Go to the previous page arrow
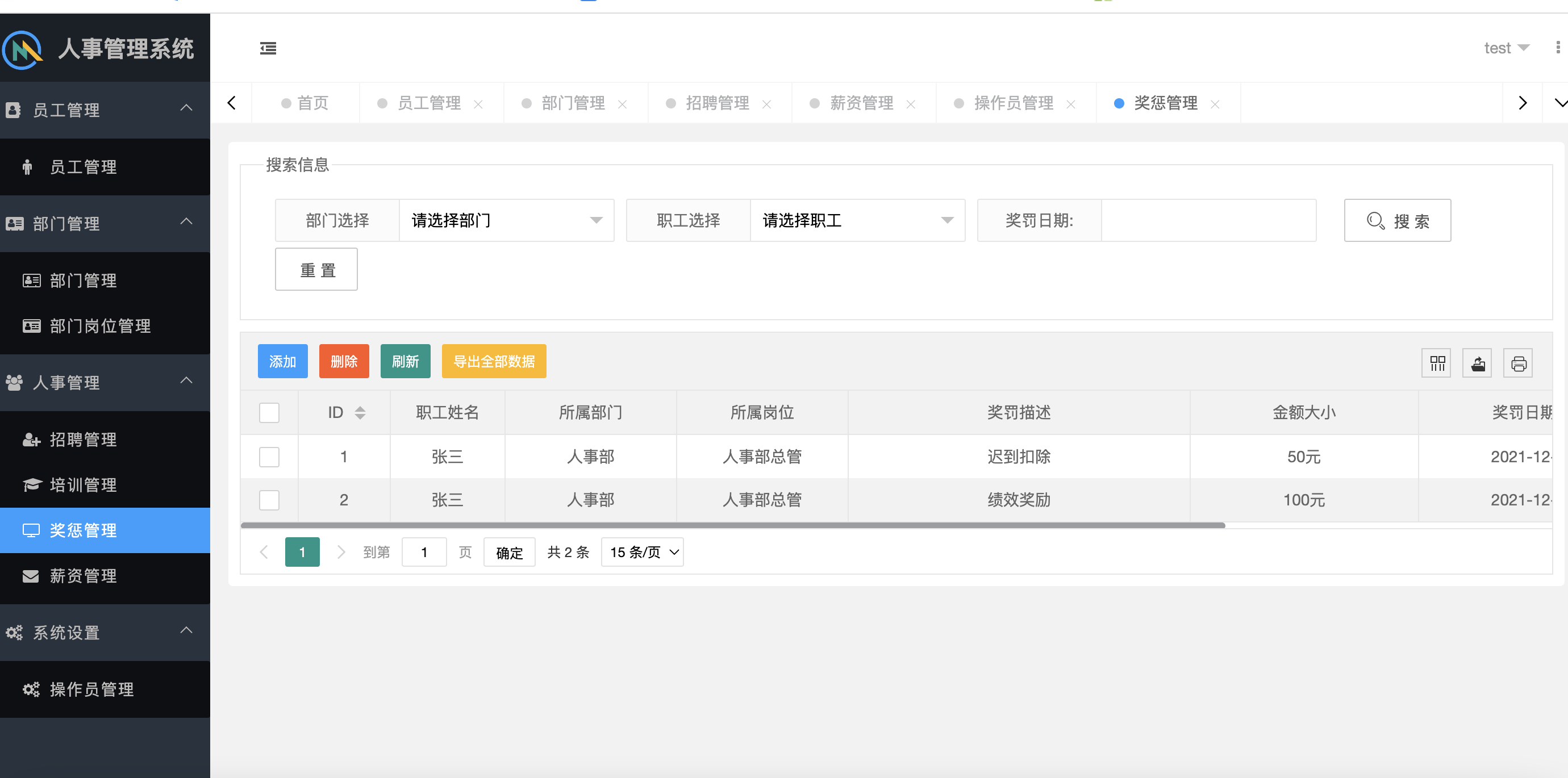This screenshot has height=778, width=1568. pyautogui.click(x=264, y=552)
